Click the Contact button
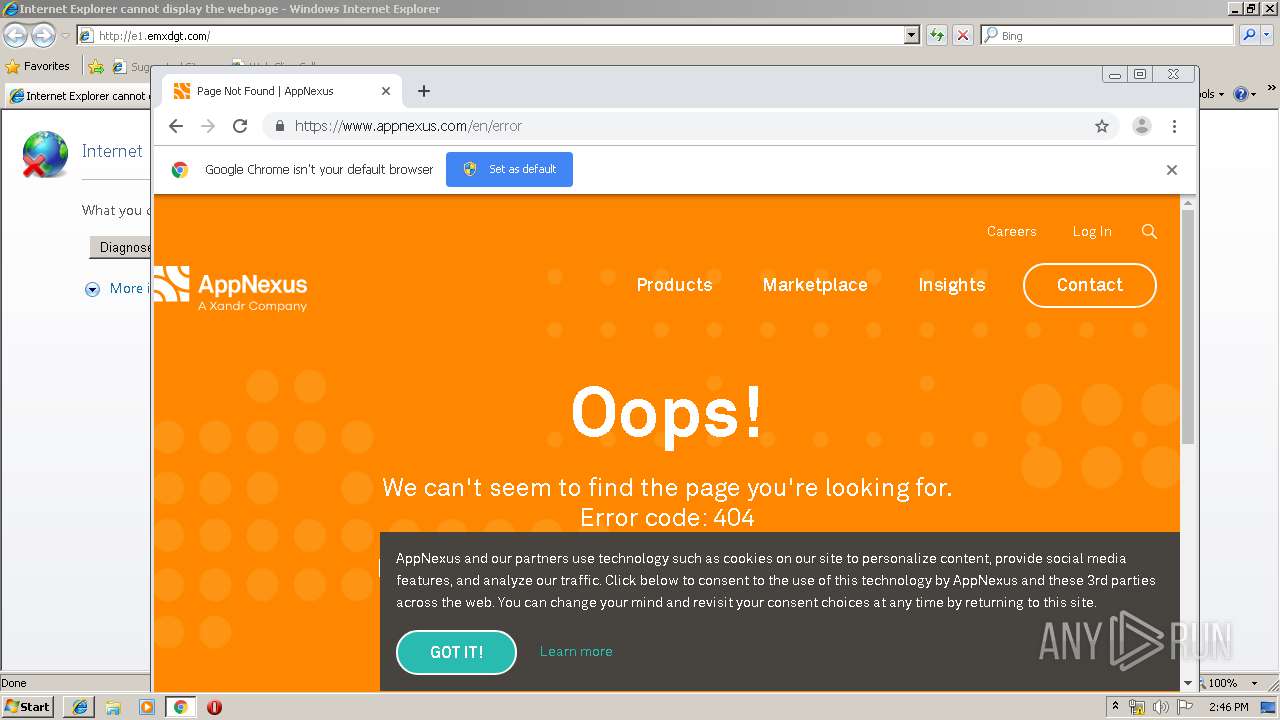Viewport: 1280px width, 720px height. coord(1090,285)
